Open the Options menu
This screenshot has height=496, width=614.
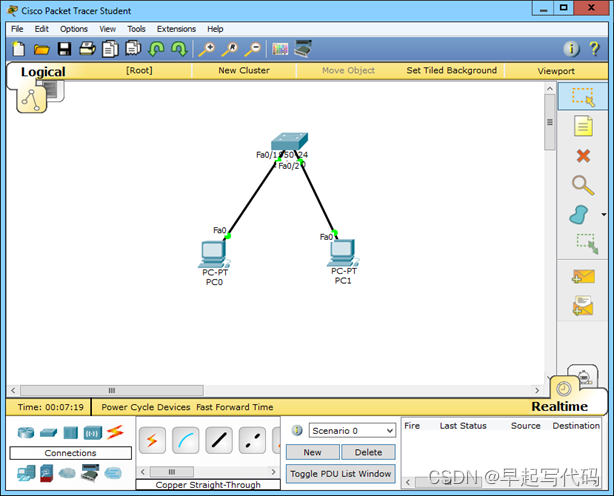[74, 29]
